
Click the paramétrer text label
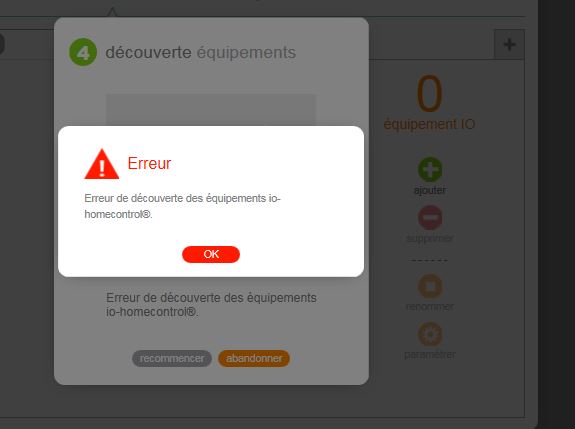[430, 355]
